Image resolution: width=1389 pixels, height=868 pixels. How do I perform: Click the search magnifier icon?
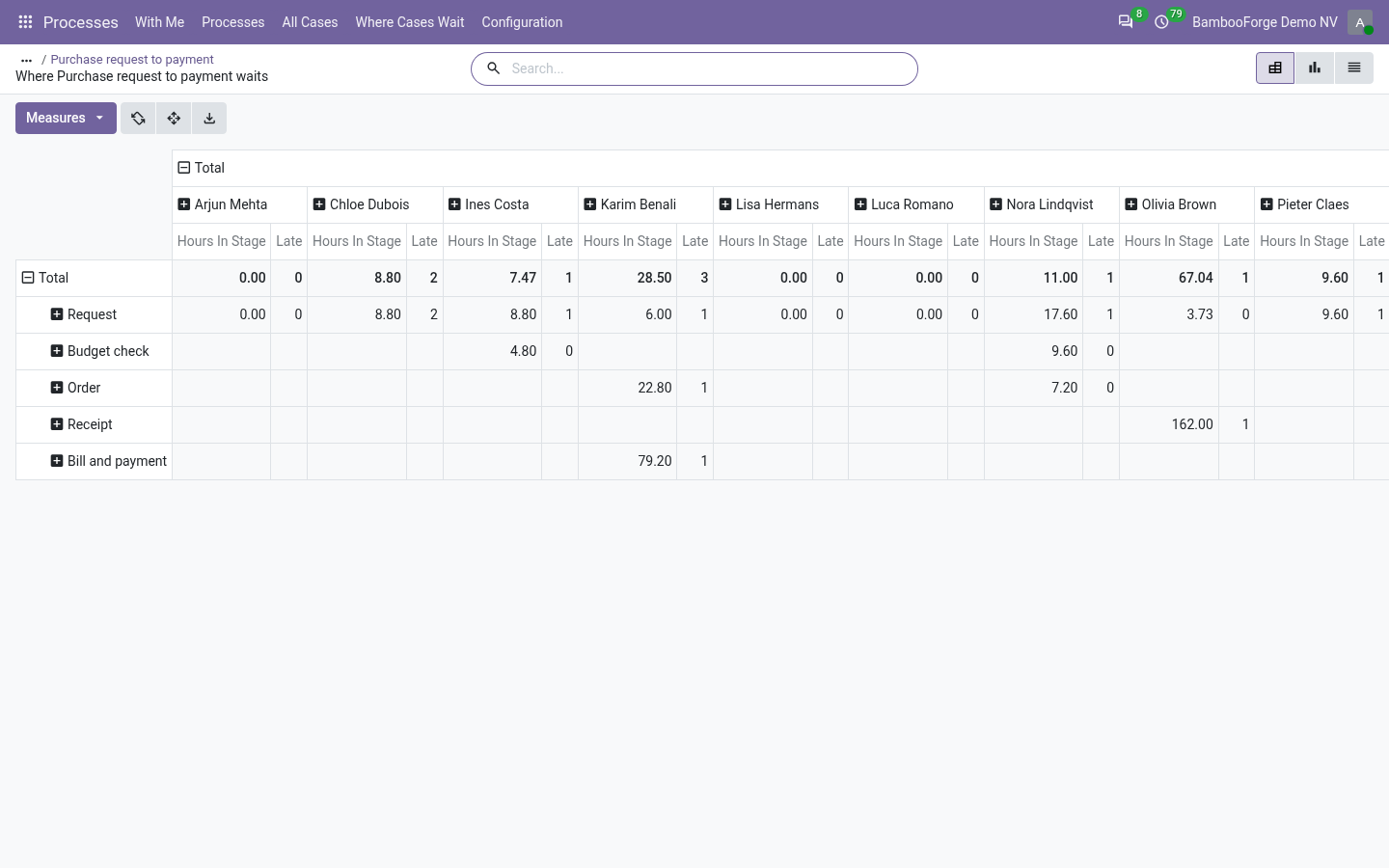(493, 68)
